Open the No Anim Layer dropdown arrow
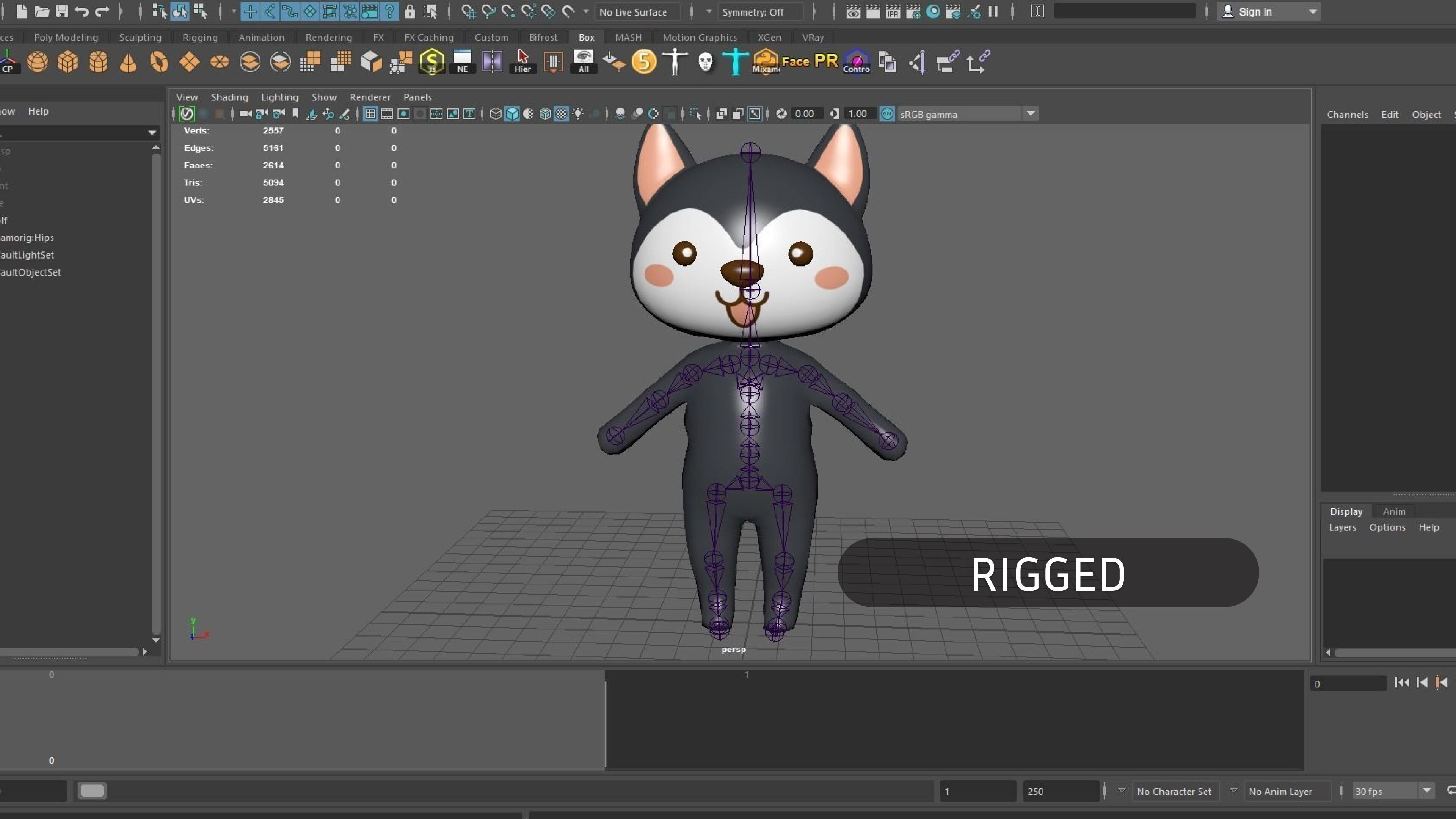 [1233, 791]
